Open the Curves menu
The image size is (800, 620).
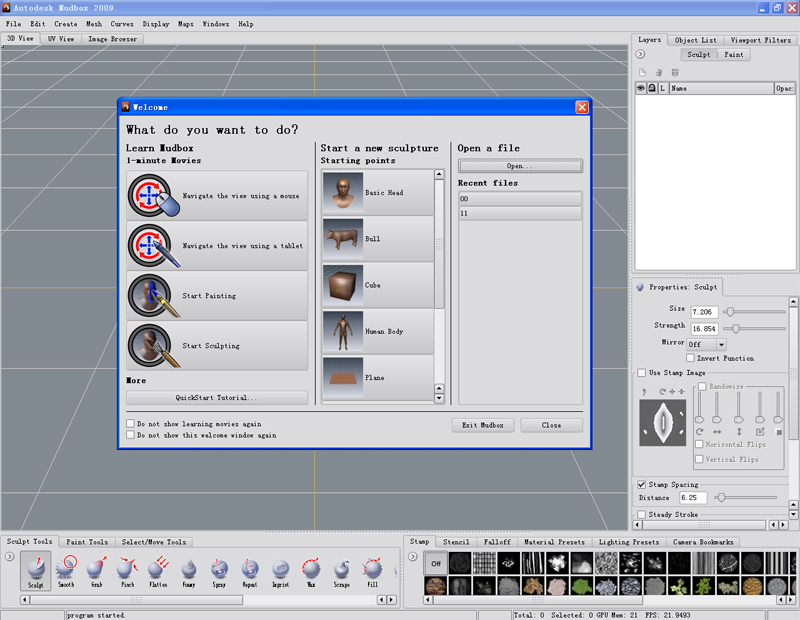tap(122, 24)
